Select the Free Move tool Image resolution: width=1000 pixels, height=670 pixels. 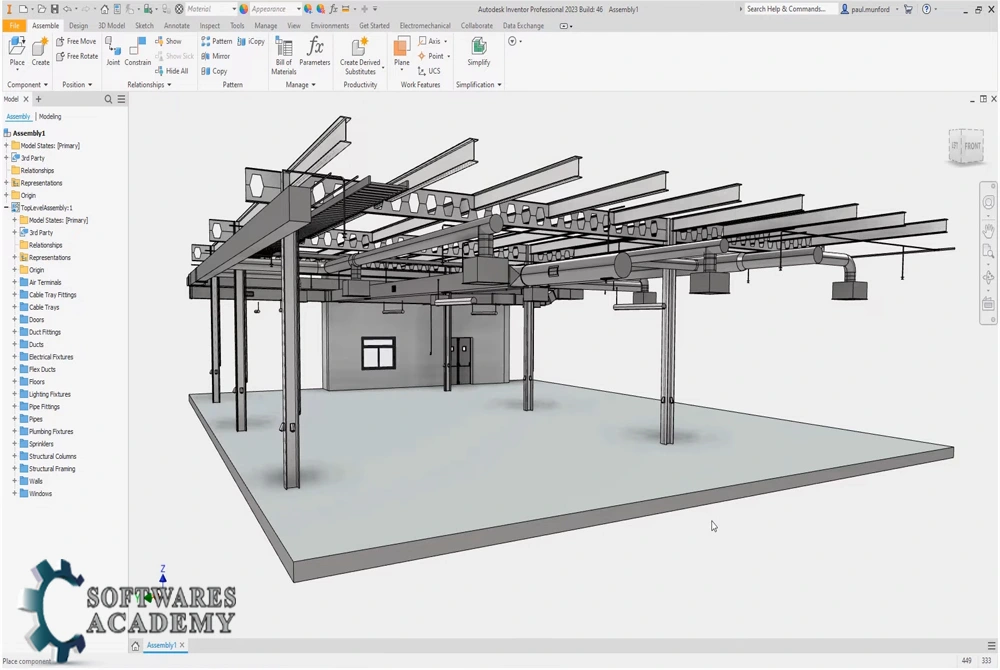76,41
